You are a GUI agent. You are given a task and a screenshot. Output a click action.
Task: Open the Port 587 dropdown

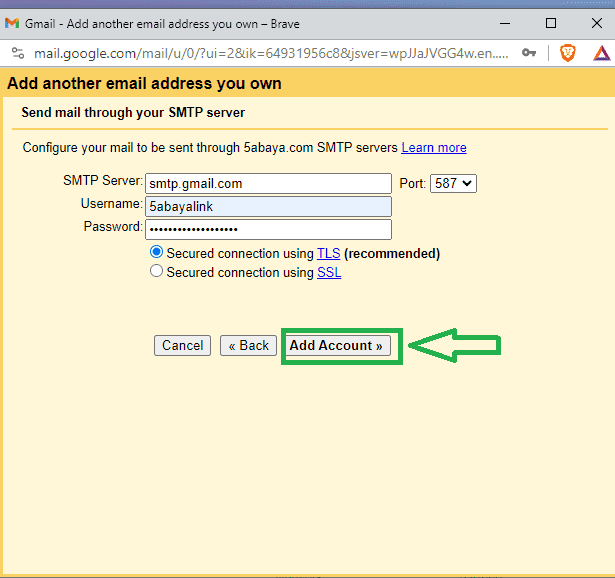pos(453,184)
